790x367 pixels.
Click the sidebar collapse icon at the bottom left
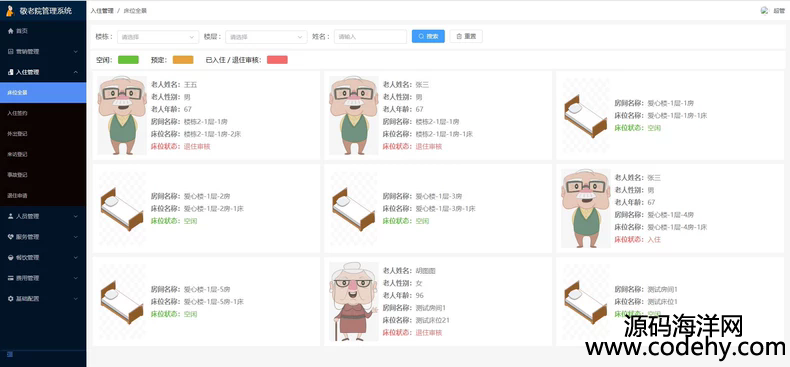[10, 354]
